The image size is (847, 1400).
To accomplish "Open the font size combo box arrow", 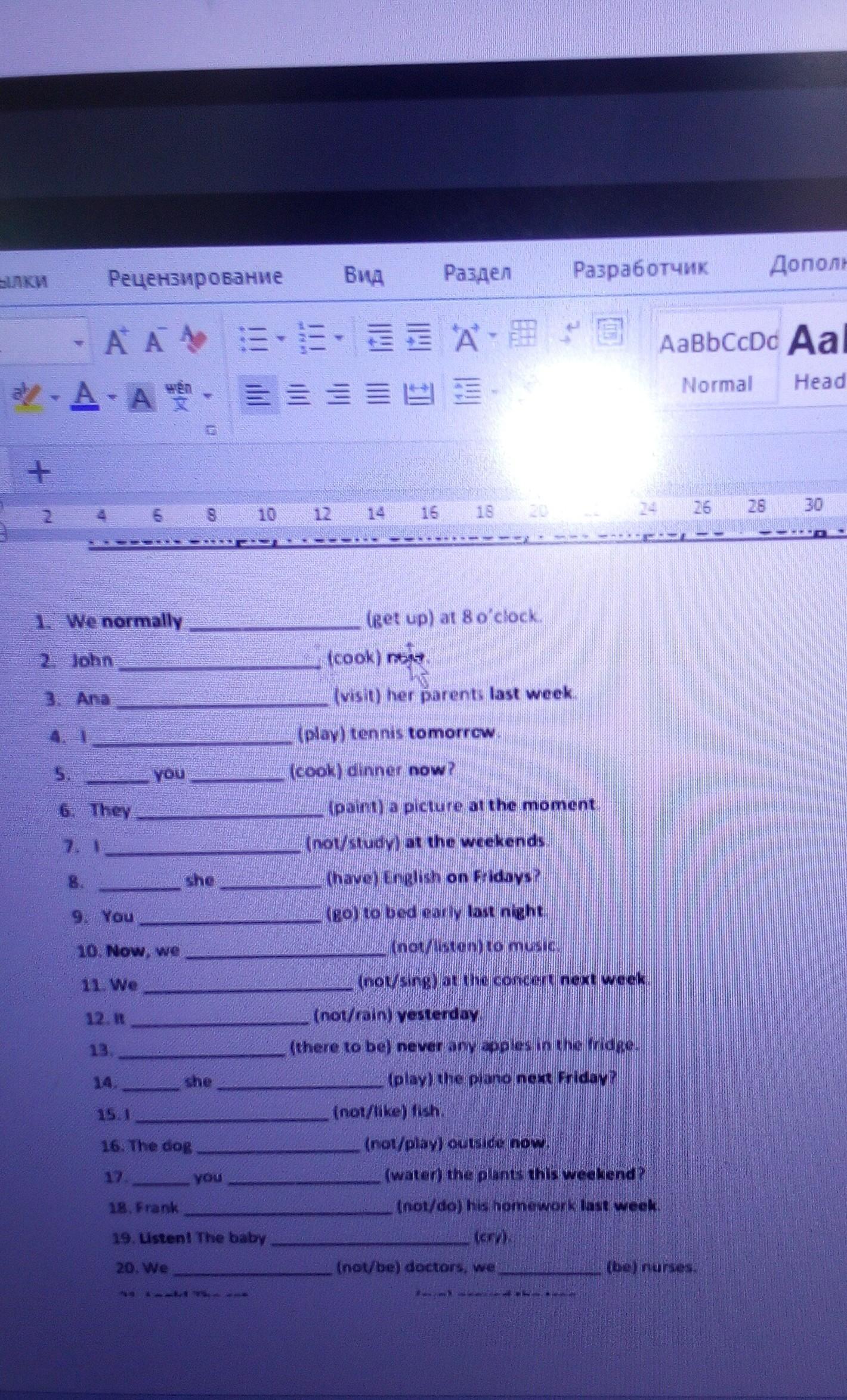I will coord(78,342).
